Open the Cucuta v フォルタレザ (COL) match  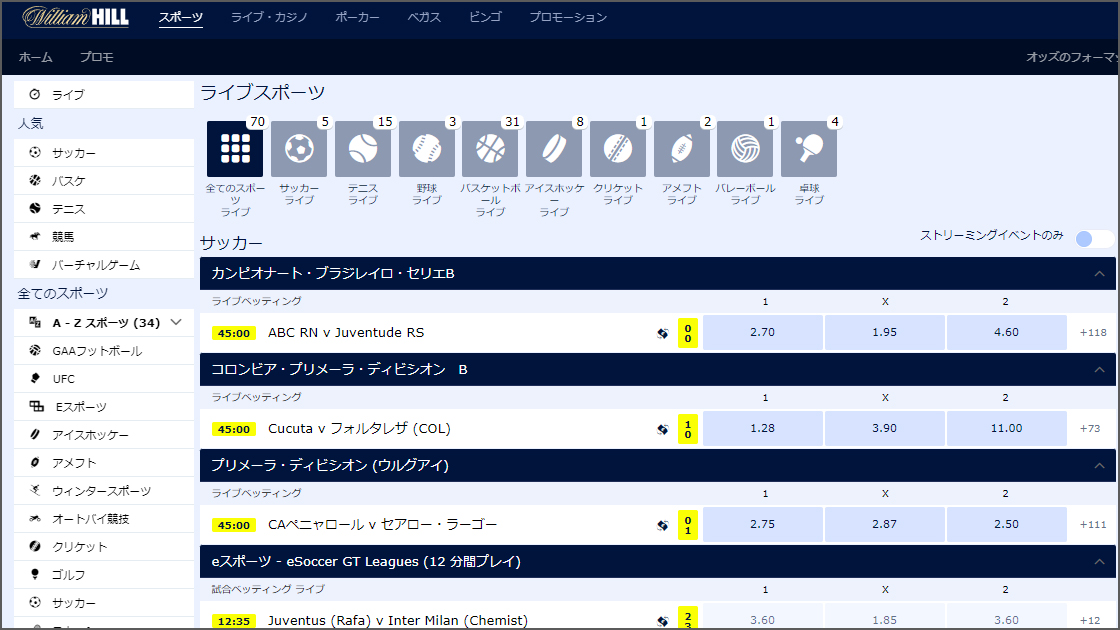click(x=359, y=429)
